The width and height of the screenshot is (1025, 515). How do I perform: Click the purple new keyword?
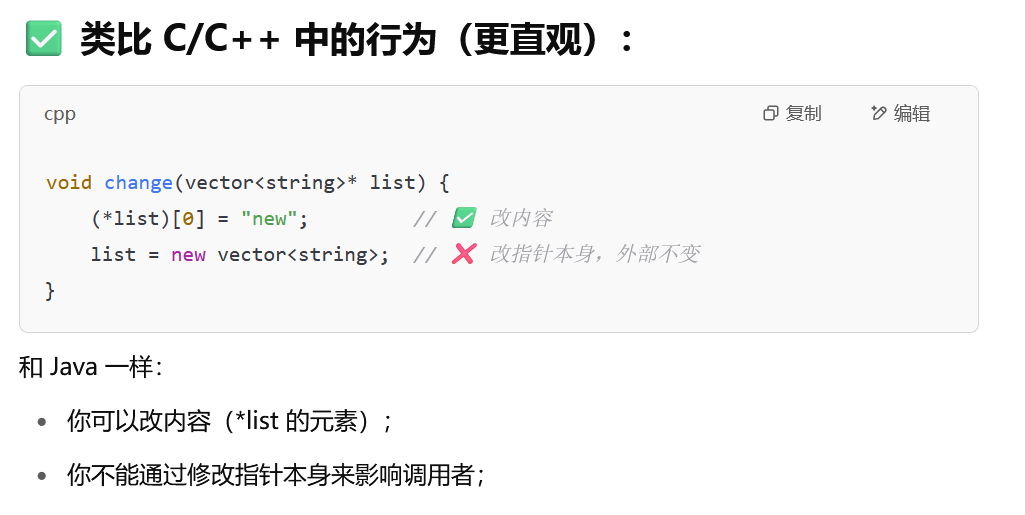tap(188, 254)
